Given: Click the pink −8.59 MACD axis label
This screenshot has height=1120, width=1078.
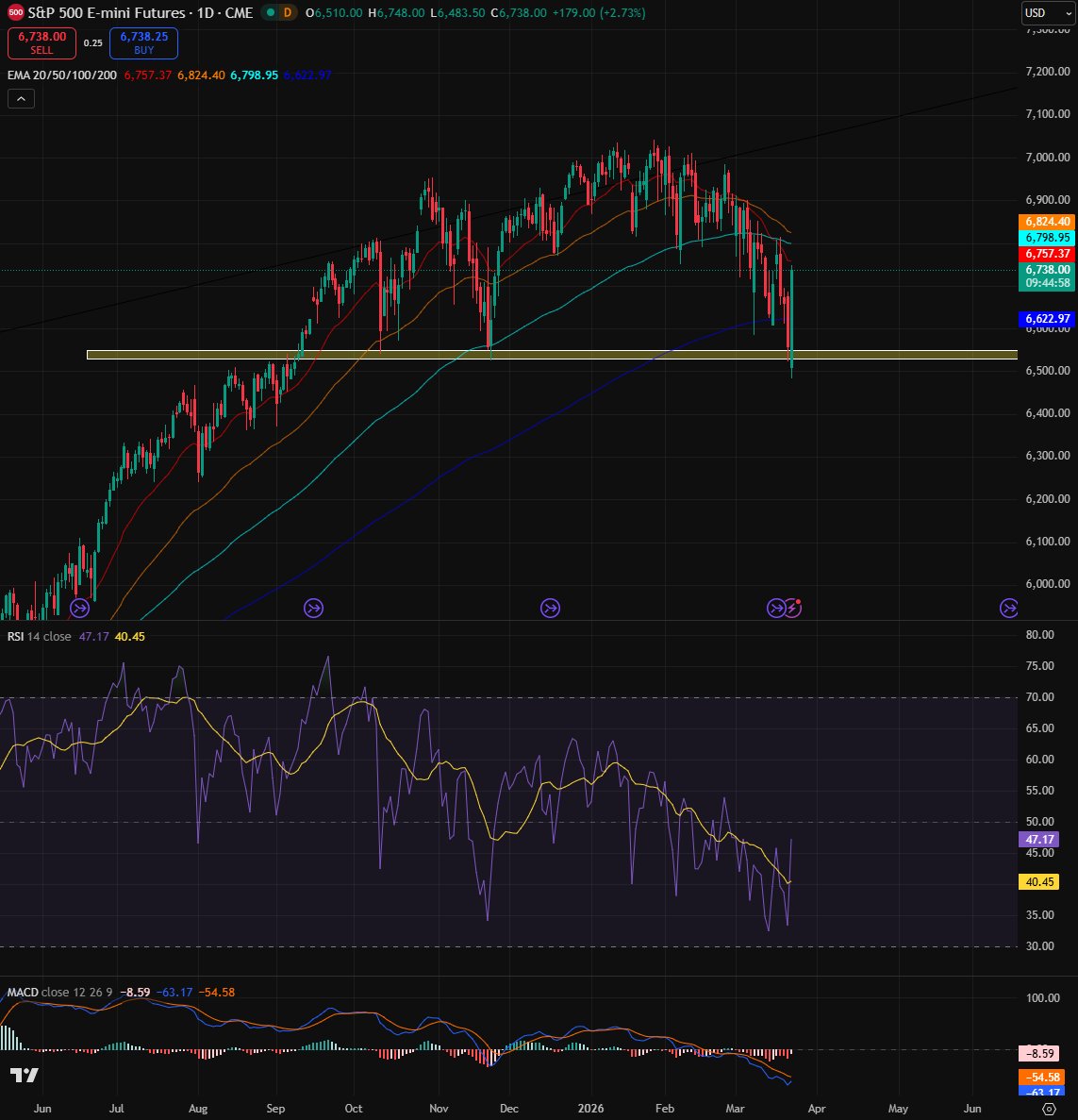Looking at the screenshot, I should (x=1039, y=1053).
